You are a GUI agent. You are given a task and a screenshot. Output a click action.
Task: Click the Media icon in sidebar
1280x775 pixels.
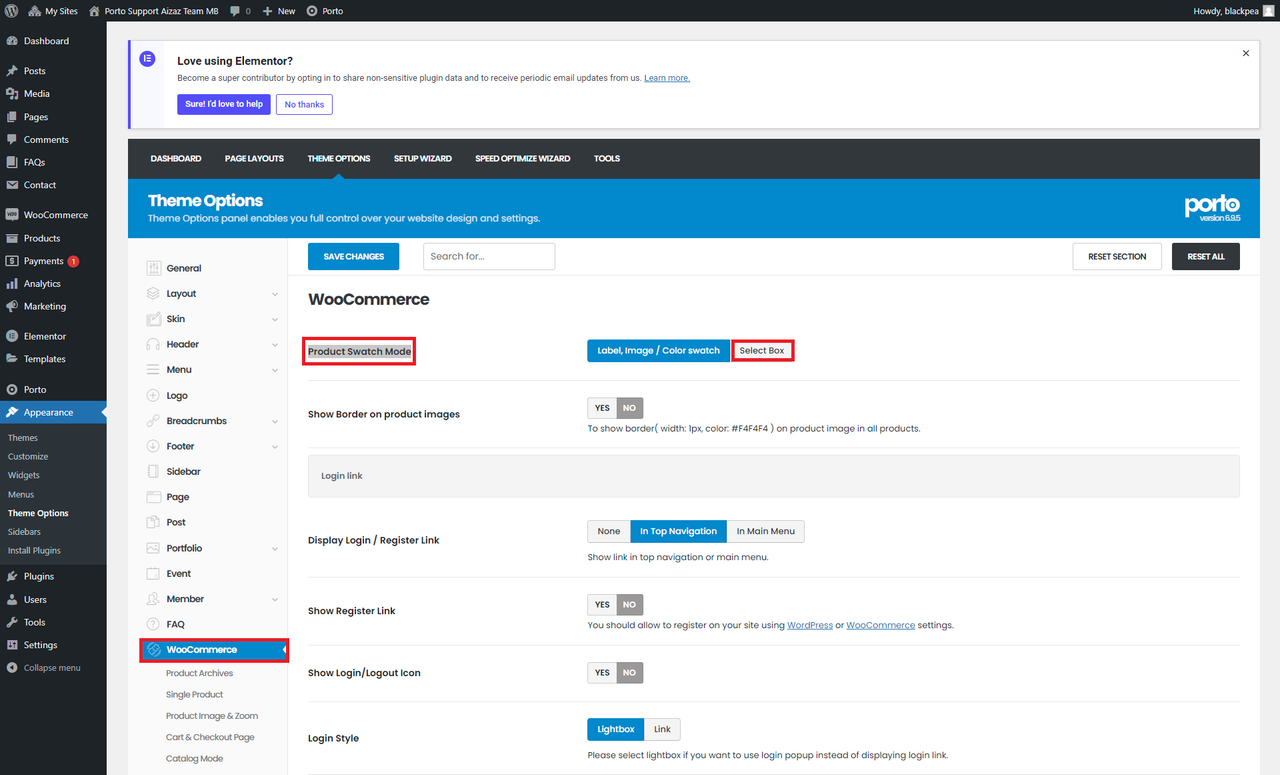coord(12,94)
